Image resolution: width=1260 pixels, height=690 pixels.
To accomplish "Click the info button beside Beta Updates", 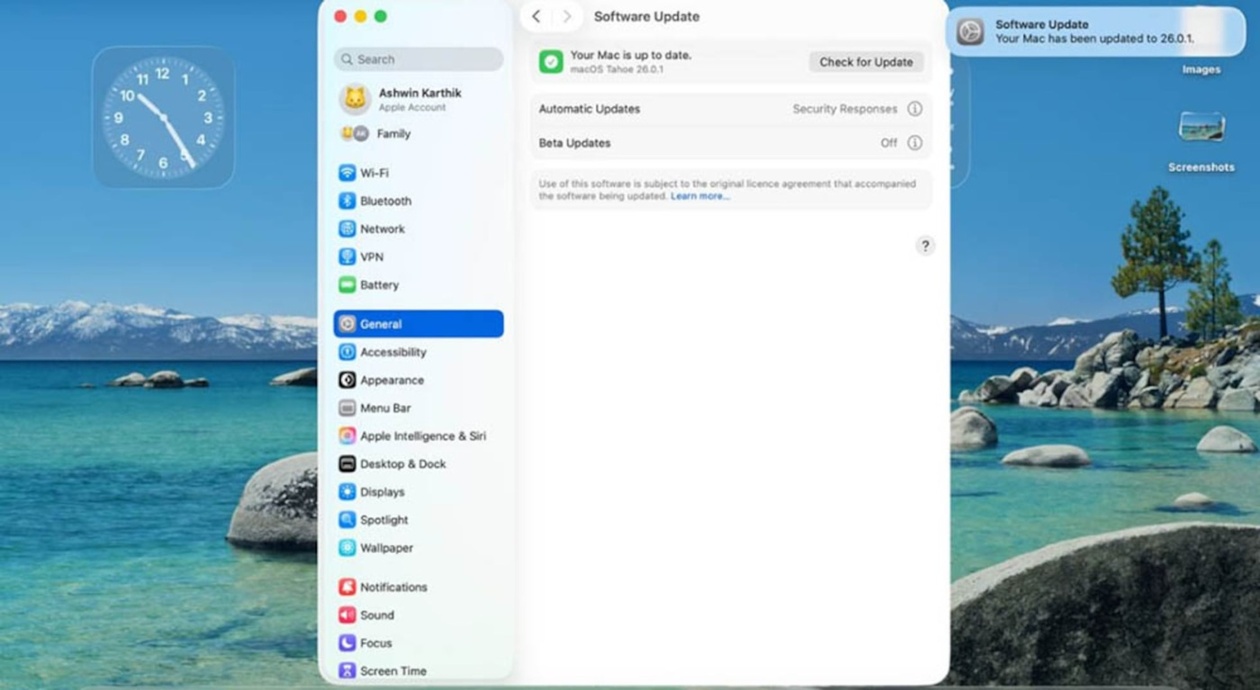I will click(x=914, y=143).
